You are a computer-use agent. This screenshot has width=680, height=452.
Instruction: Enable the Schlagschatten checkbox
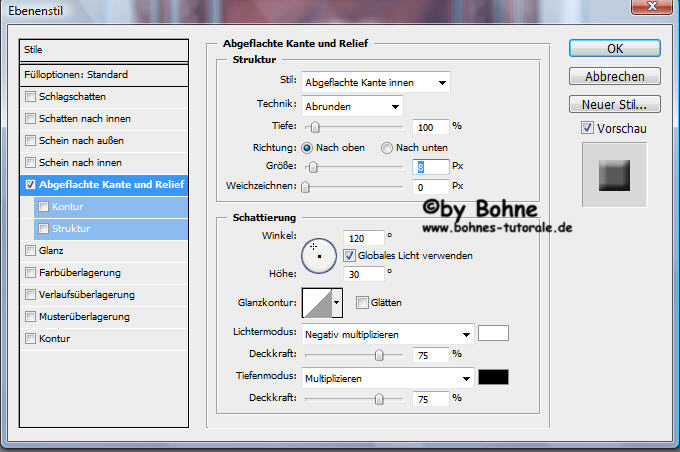[x=31, y=97]
